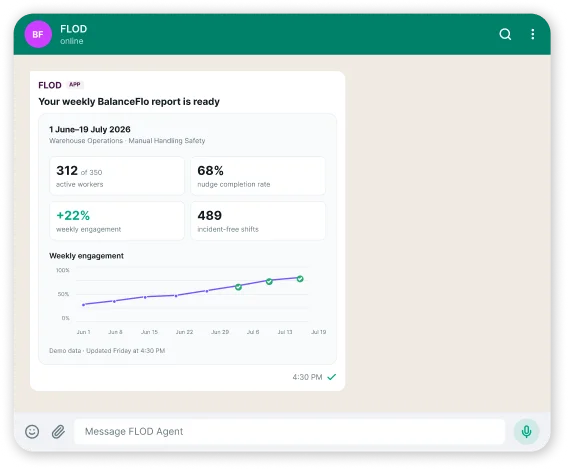Open the three-dot more options menu
Screen dimensions: 569x470
(532, 34)
